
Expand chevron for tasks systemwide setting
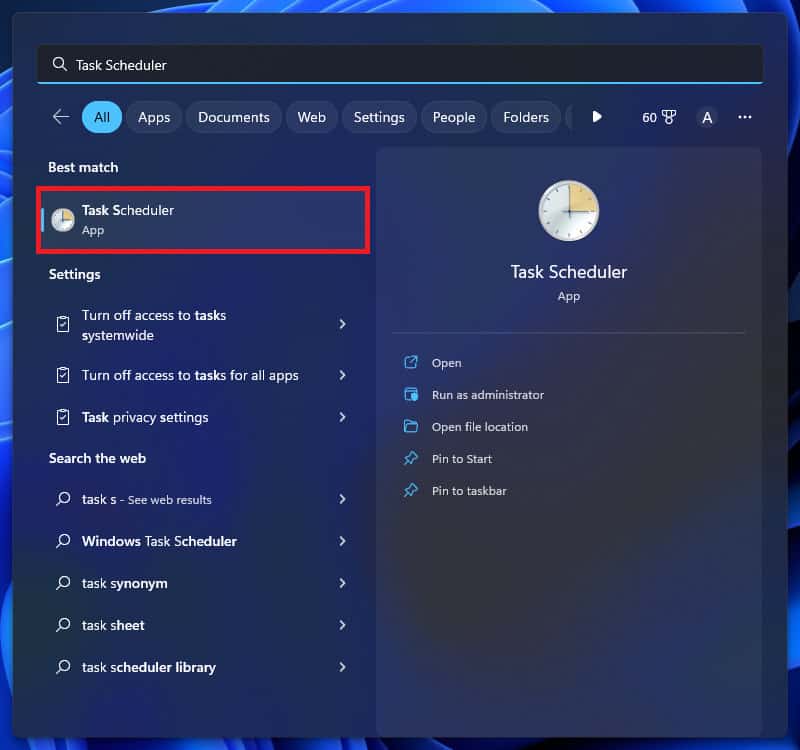[x=342, y=324]
